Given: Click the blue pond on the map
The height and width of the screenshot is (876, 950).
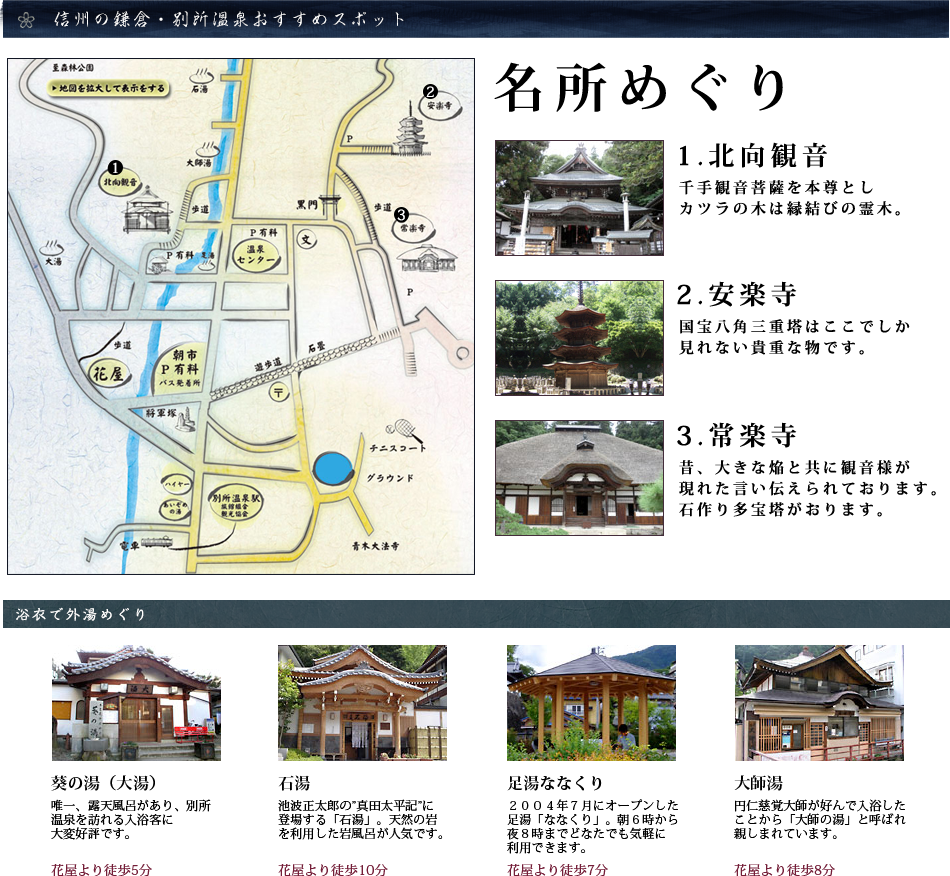Looking at the screenshot, I should [333, 468].
